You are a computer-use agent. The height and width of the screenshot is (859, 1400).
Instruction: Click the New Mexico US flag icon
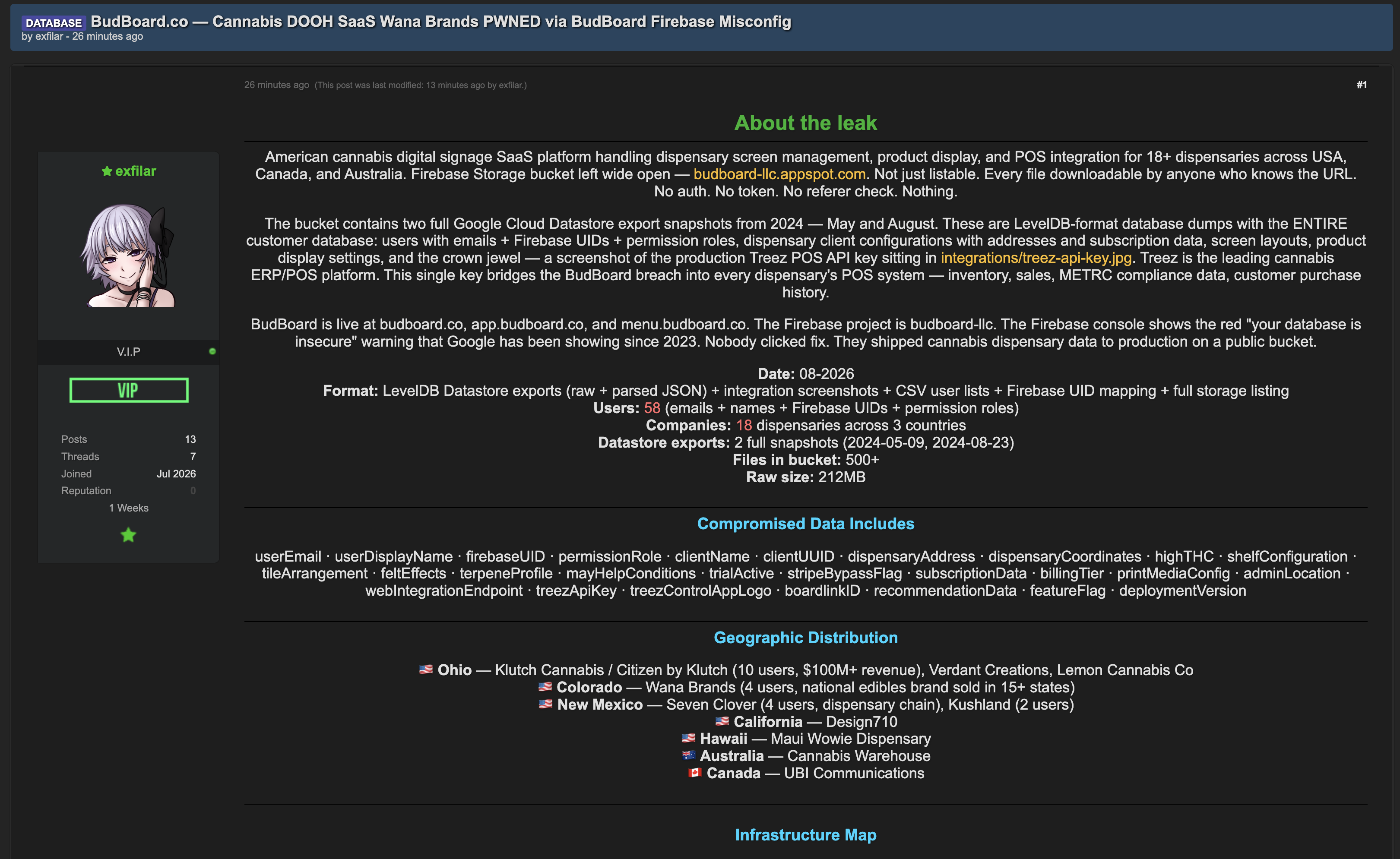(x=545, y=703)
